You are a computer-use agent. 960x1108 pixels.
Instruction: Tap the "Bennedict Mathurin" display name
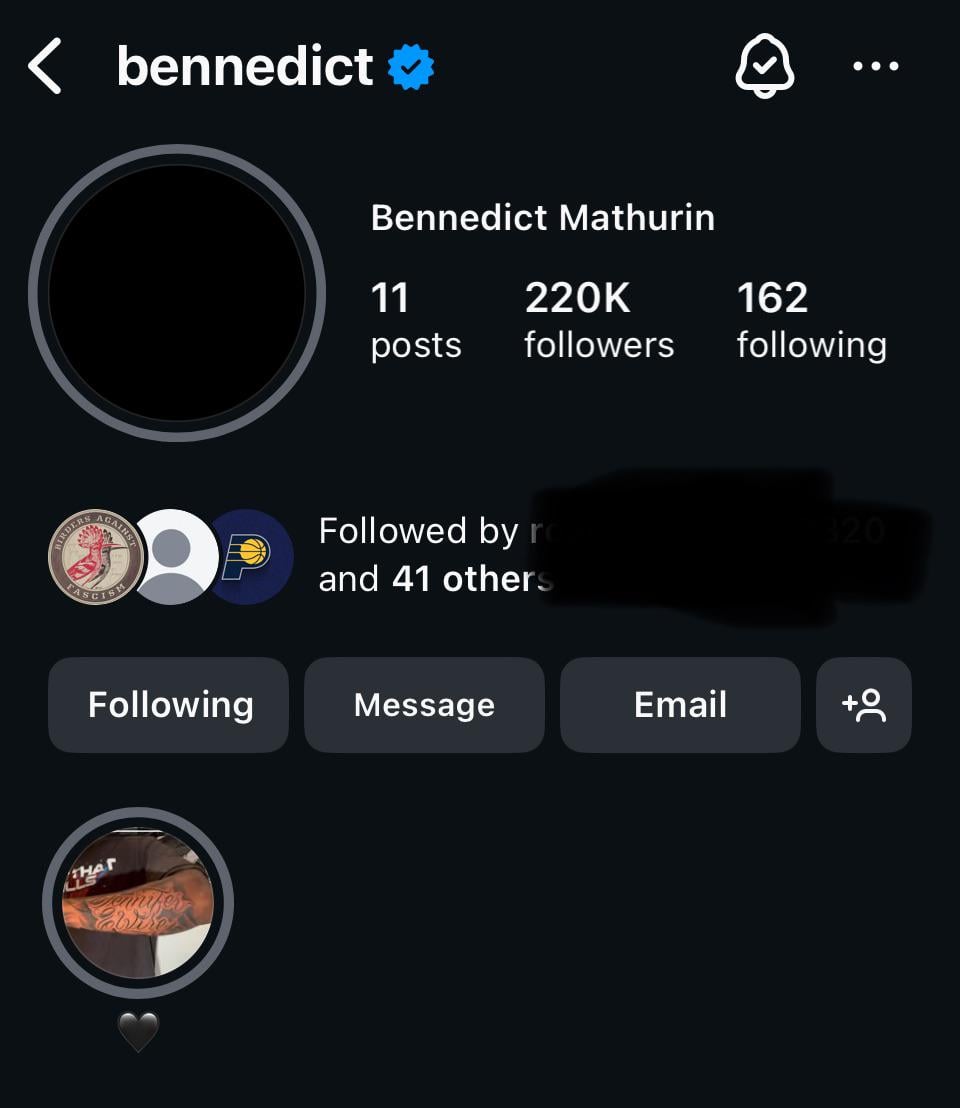(543, 217)
